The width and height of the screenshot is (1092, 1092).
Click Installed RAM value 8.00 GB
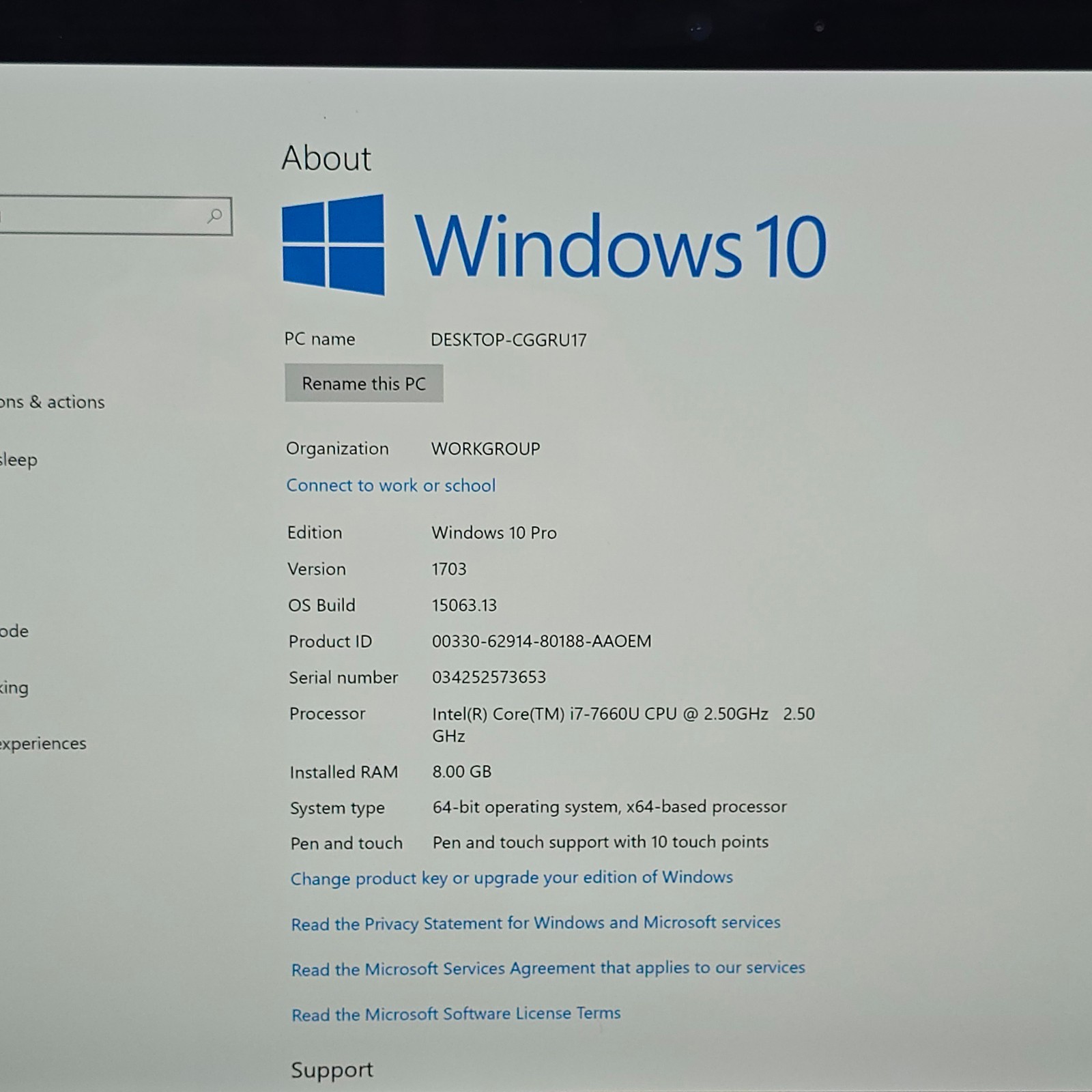pyautogui.click(x=461, y=772)
